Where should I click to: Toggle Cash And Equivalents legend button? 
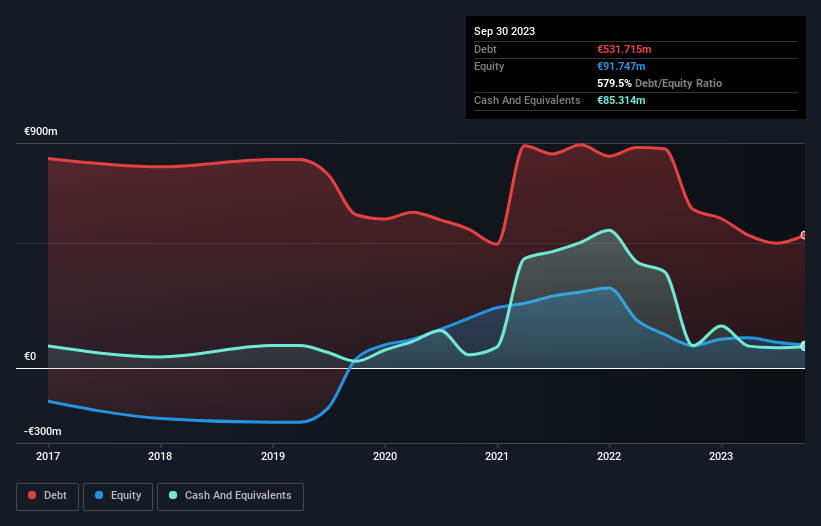pyautogui.click(x=230, y=496)
